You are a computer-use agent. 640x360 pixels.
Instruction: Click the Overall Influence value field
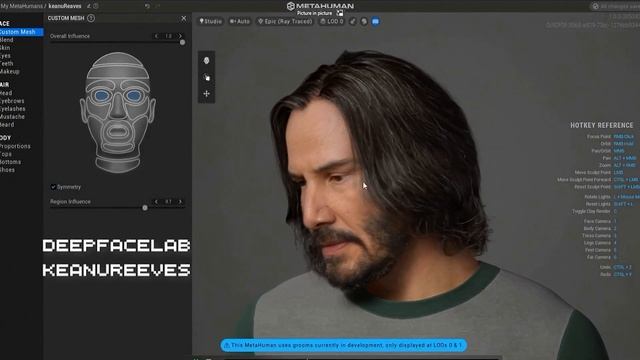(169, 36)
